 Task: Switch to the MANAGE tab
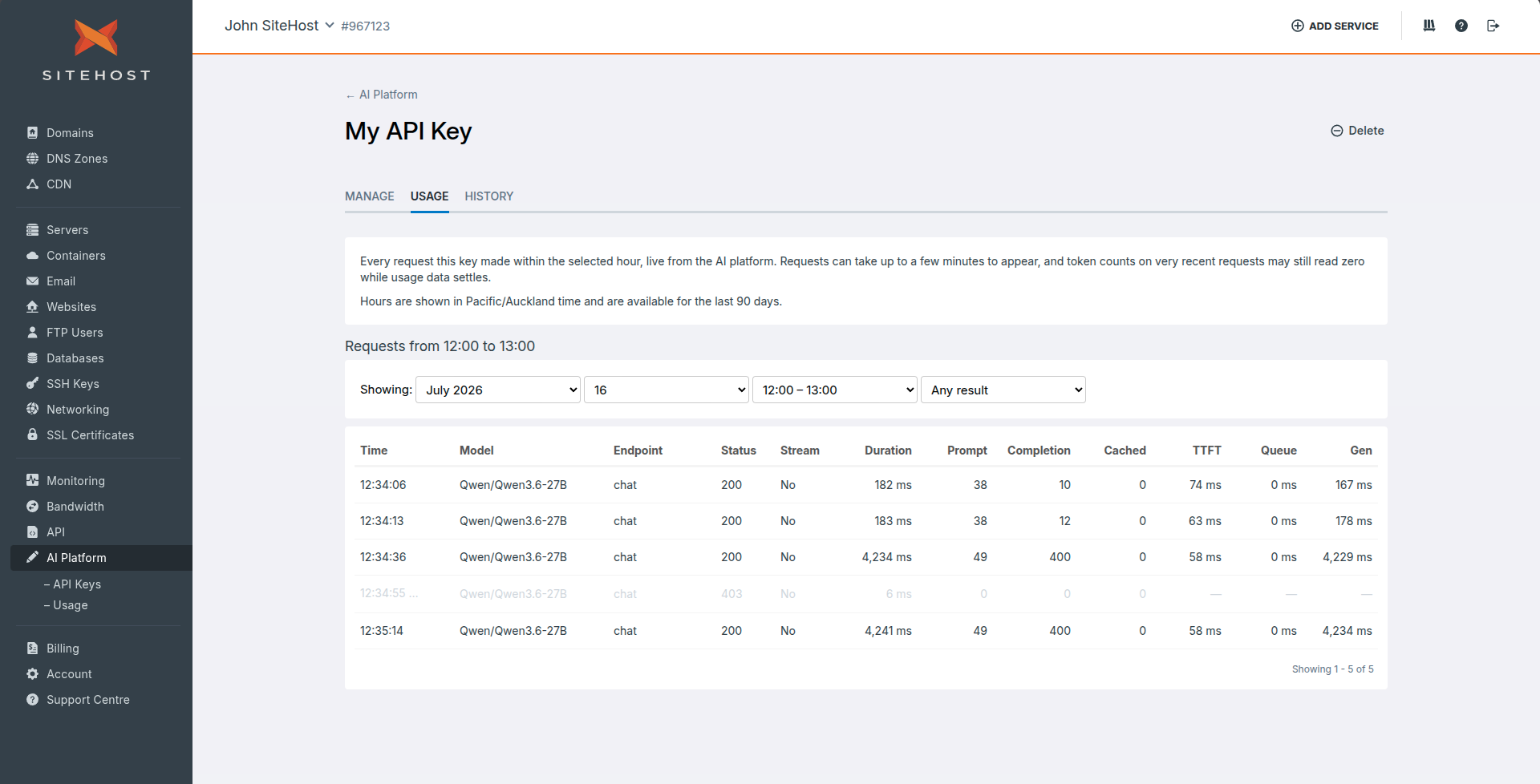pos(370,196)
